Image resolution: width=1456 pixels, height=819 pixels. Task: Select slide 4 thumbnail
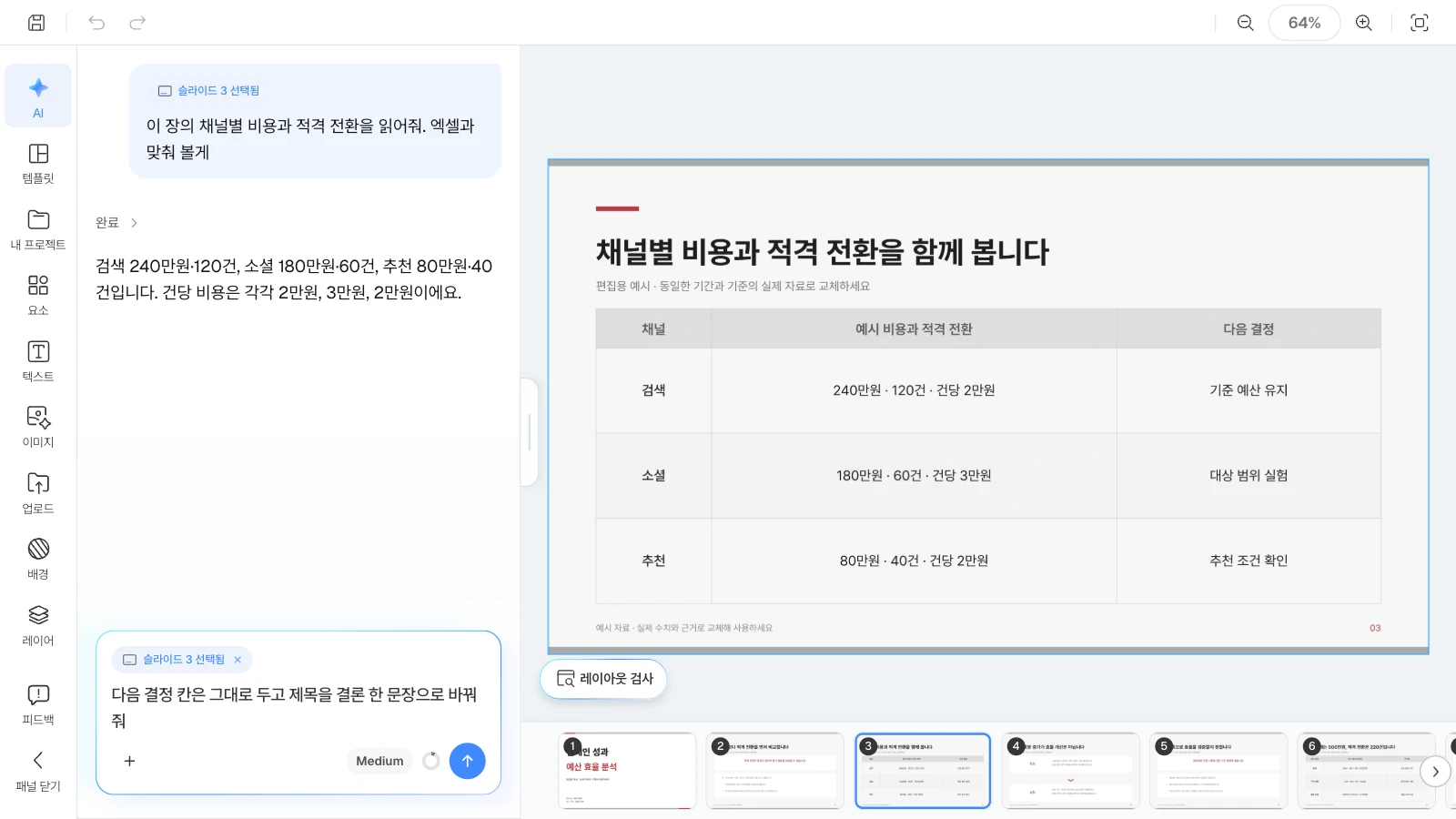pos(1070,771)
